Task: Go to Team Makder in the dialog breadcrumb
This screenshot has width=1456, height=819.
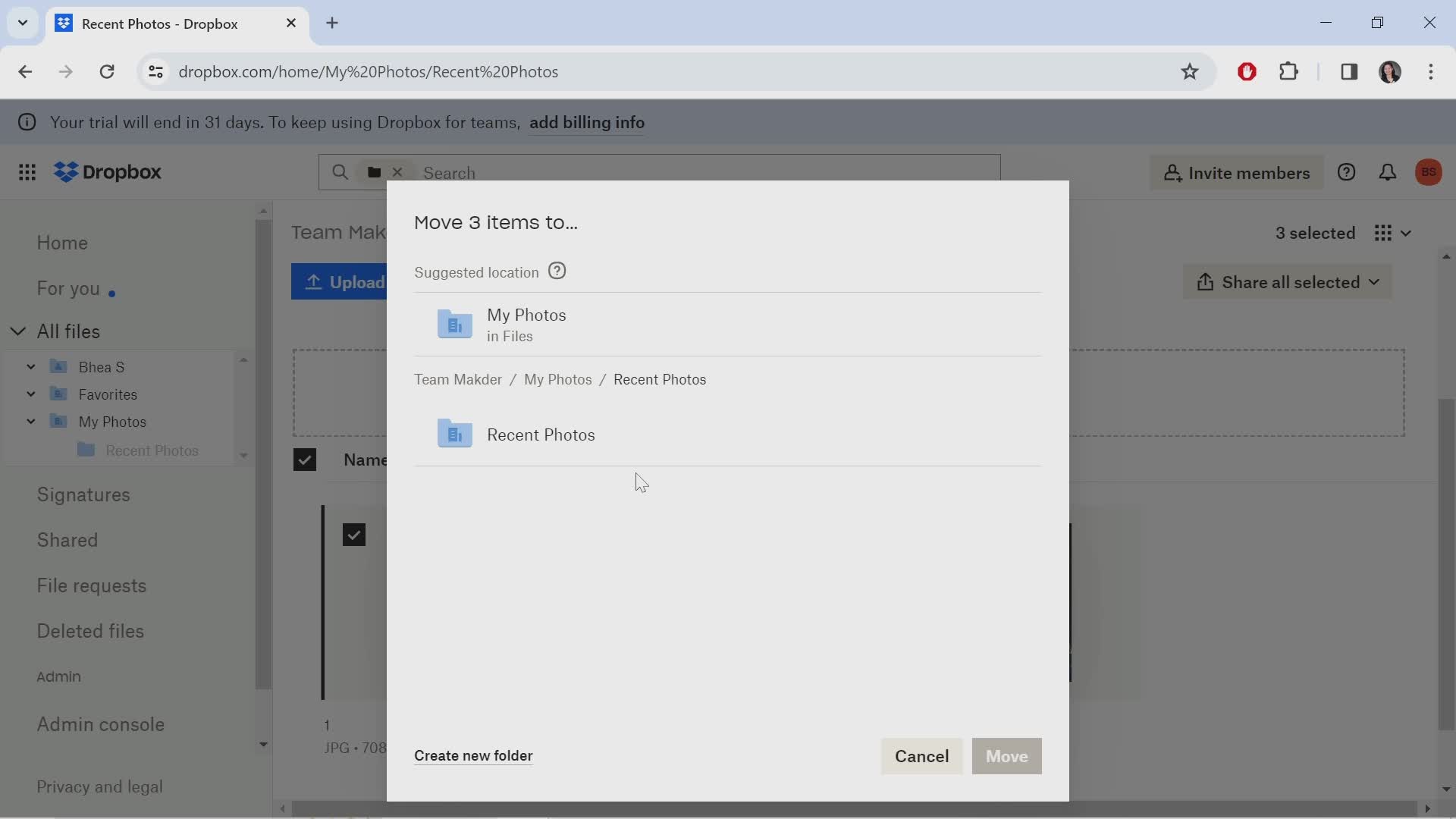Action: (458, 379)
